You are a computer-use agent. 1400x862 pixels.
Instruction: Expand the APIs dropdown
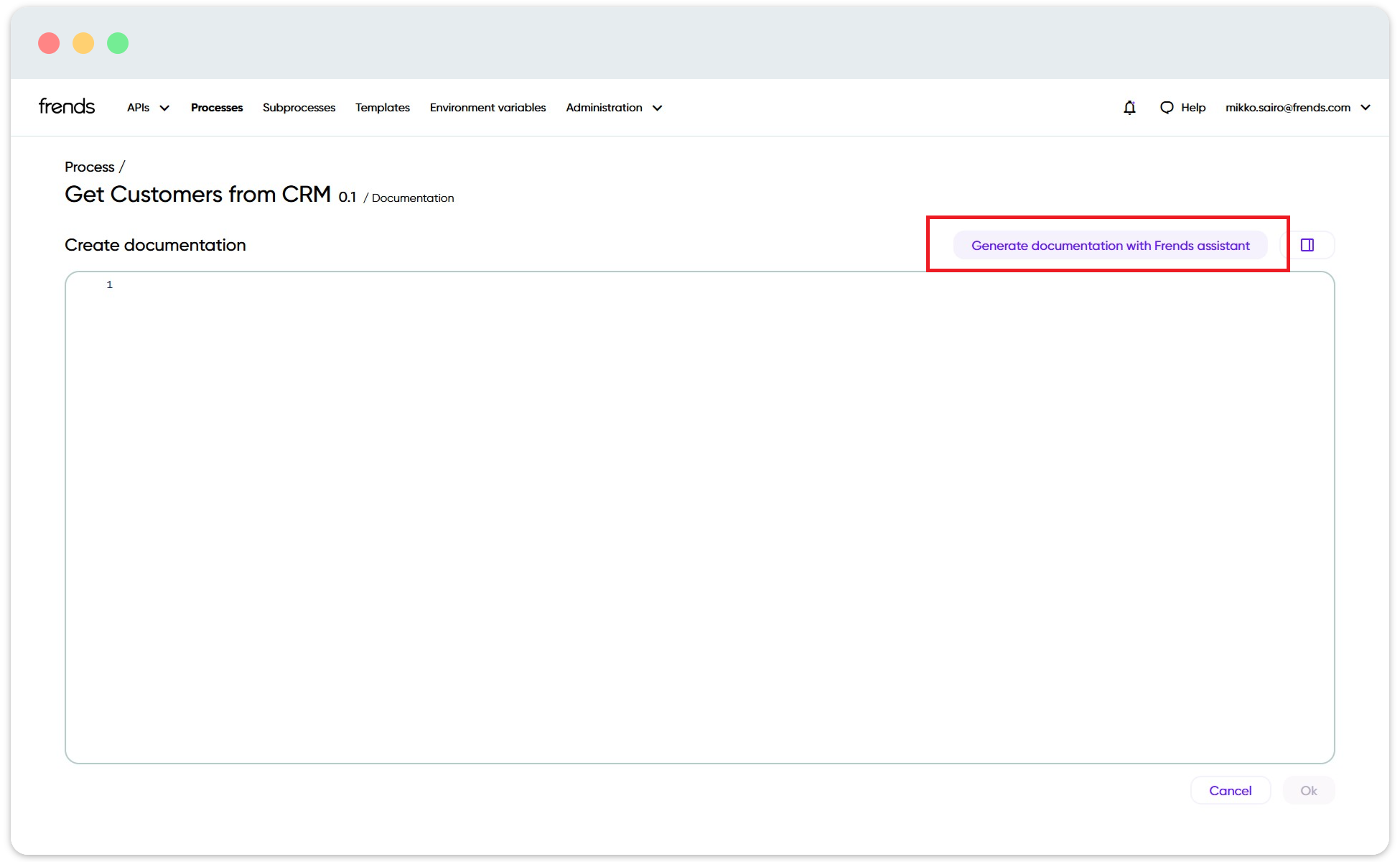point(146,107)
